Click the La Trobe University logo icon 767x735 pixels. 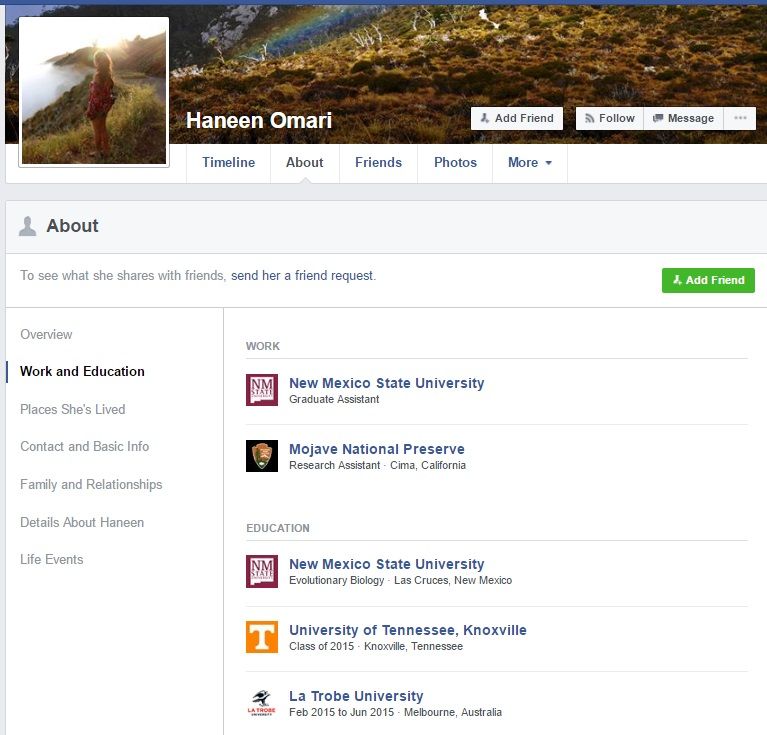(x=262, y=703)
